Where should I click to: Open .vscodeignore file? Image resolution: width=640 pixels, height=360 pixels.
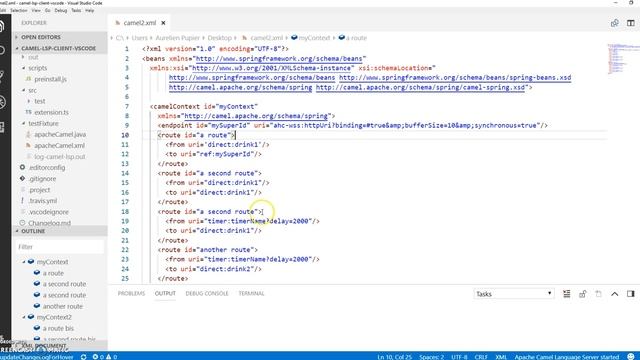tap(49, 212)
